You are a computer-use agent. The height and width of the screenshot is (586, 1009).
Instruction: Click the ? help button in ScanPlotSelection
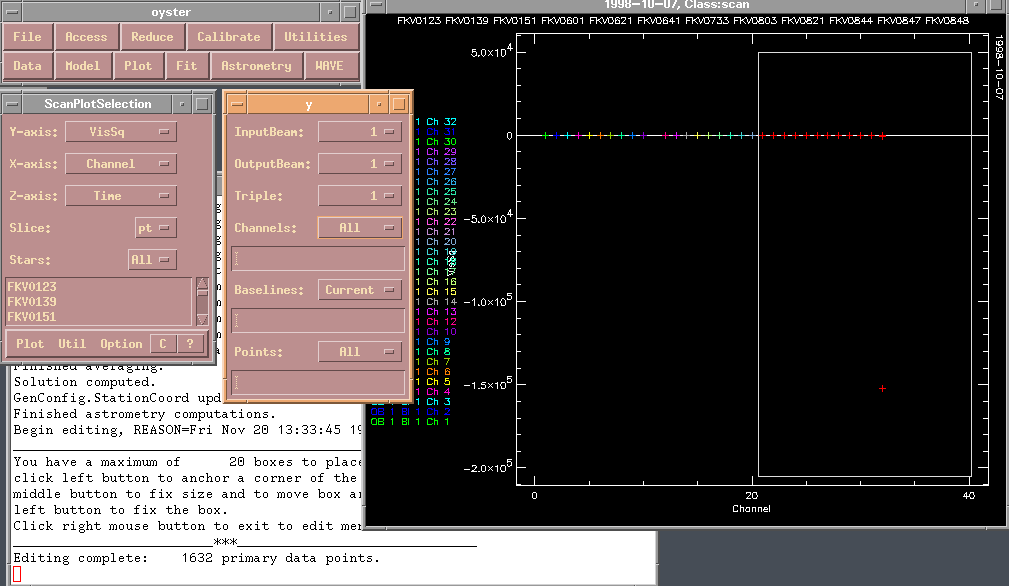(x=190, y=344)
